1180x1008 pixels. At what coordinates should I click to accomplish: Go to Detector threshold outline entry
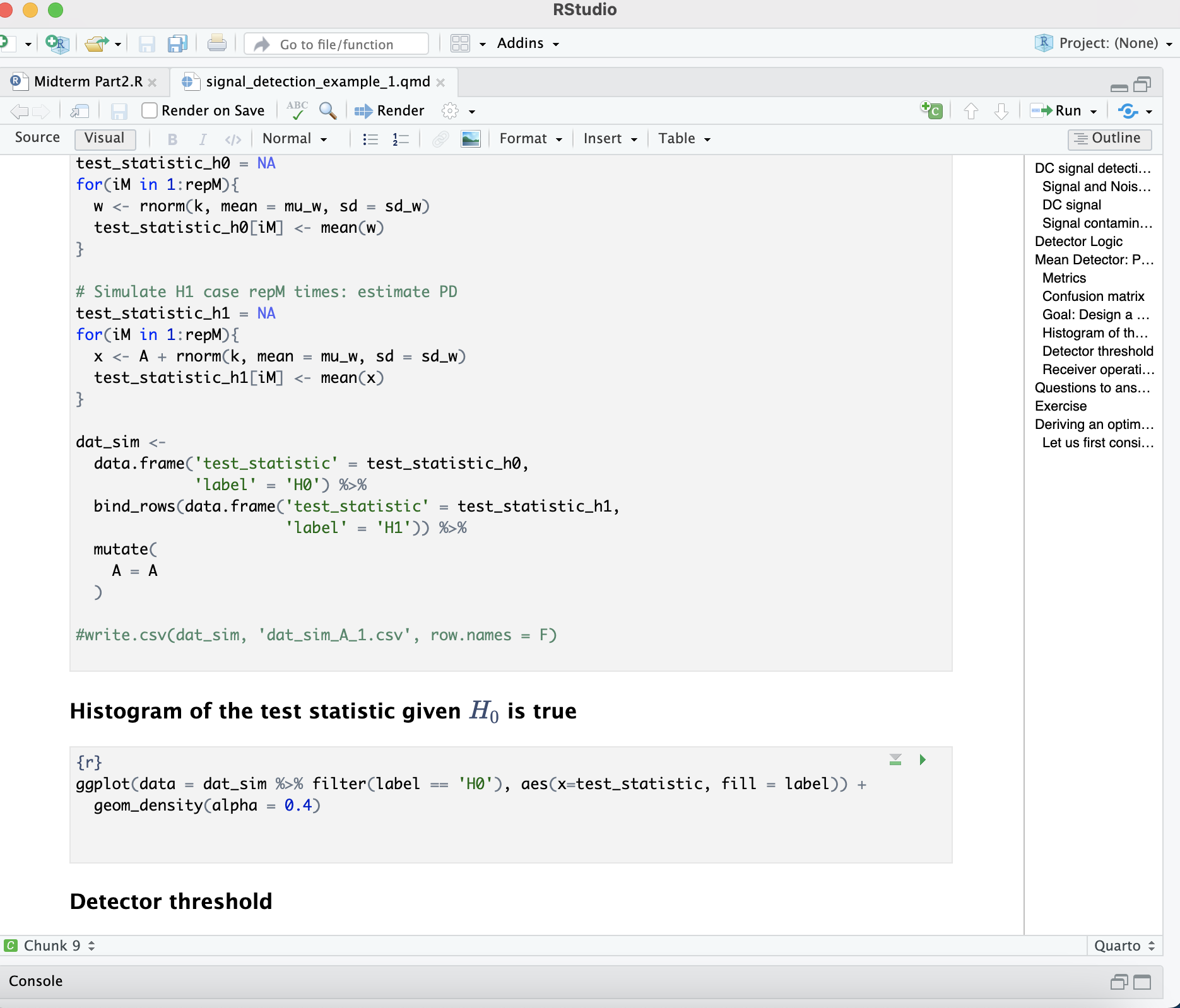pos(1097,351)
